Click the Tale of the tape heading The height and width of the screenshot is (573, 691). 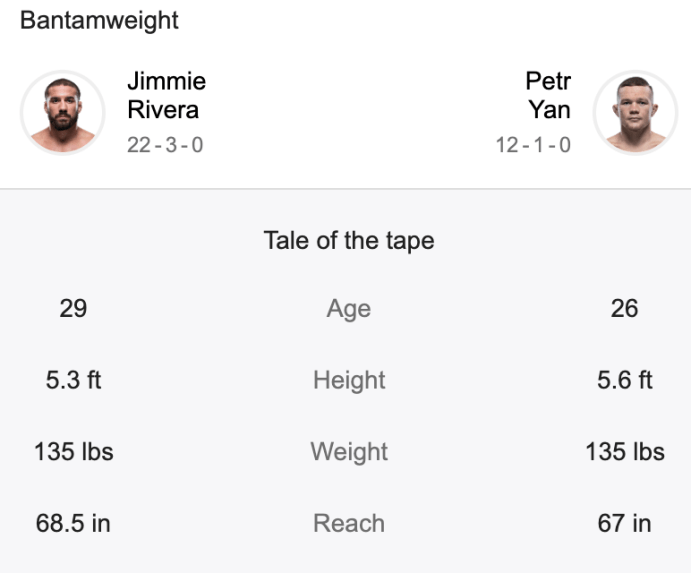click(x=349, y=241)
